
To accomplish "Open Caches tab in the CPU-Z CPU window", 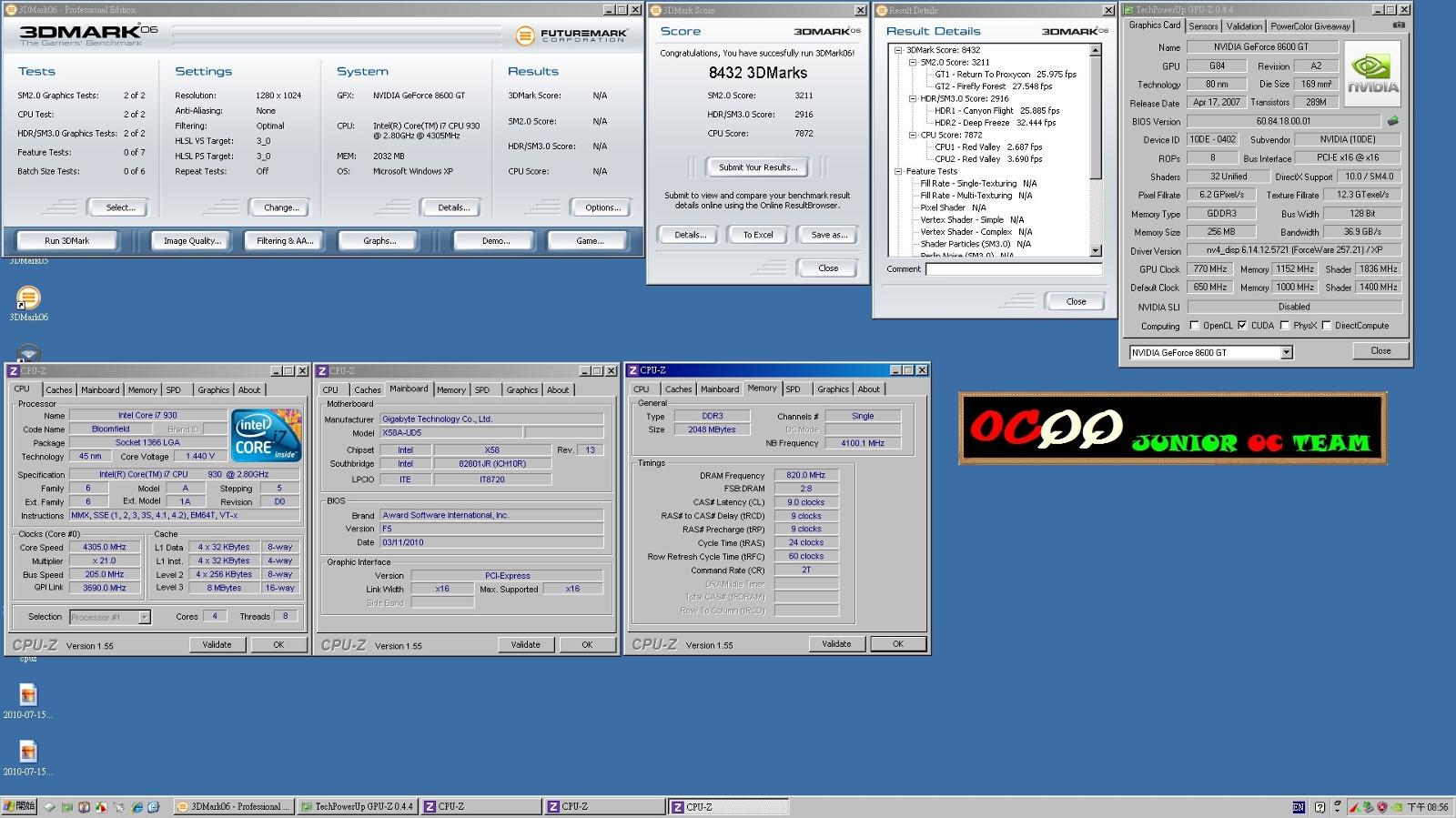I will point(59,389).
